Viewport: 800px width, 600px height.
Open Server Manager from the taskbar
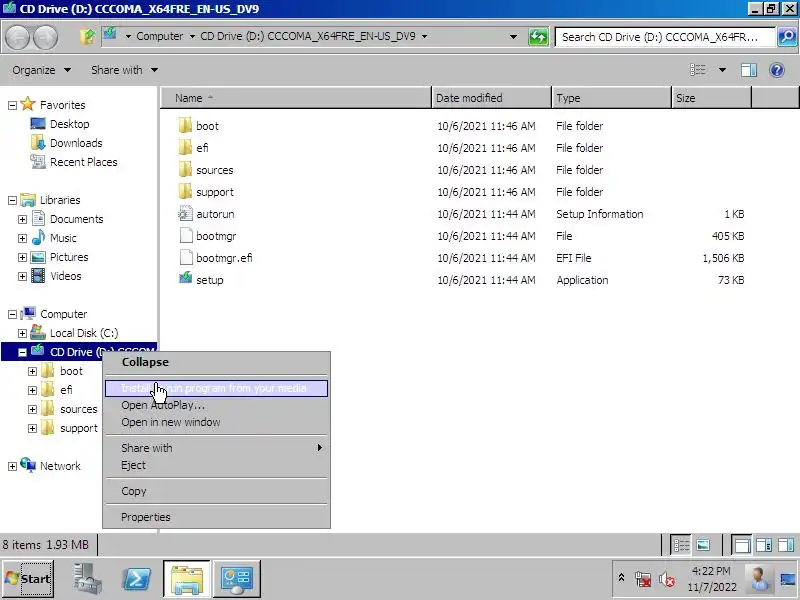pos(88,579)
